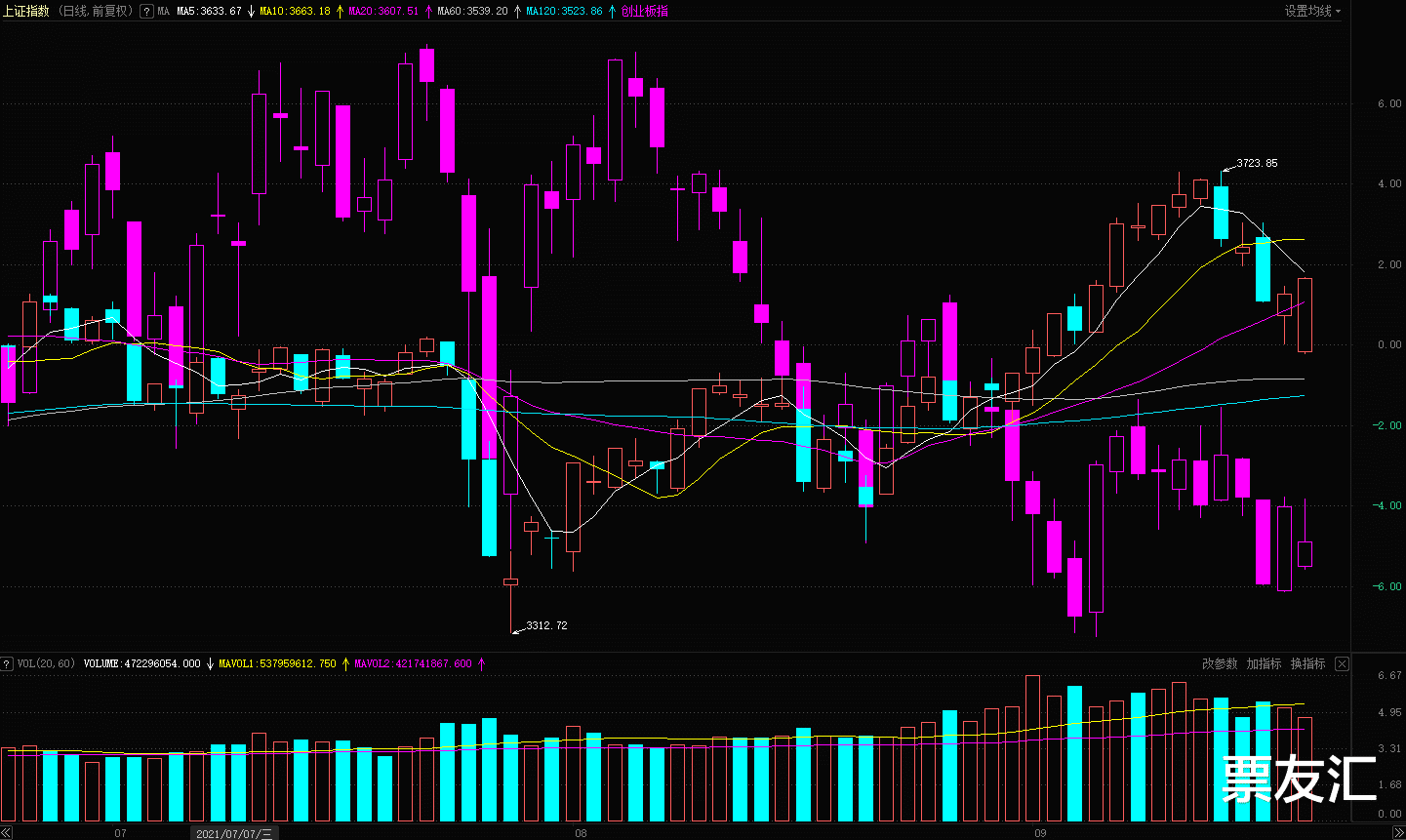Open the MA indicator help question-mark icon
Viewport: 1406px width, 840px height.
point(146,12)
